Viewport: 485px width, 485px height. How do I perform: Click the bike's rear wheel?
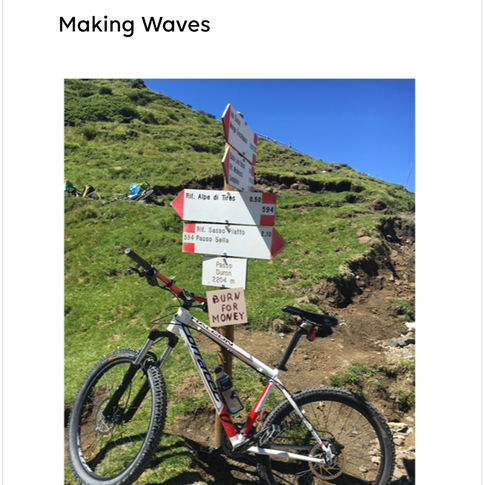(327, 438)
